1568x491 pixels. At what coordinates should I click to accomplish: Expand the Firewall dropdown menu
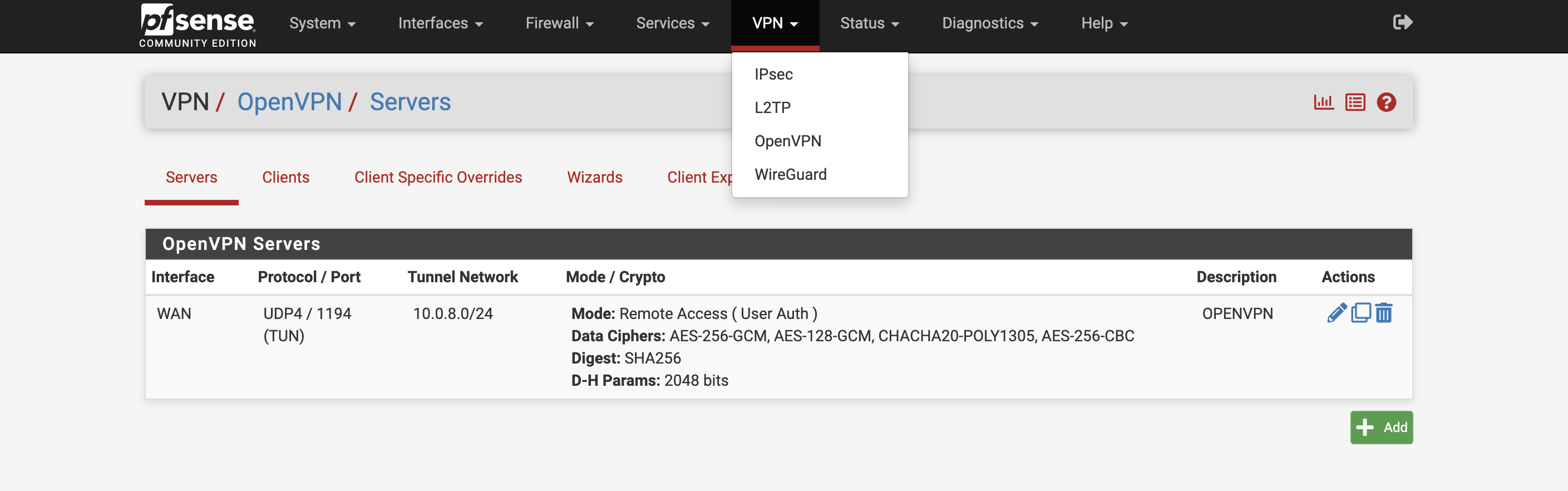pyautogui.click(x=559, y=23)
